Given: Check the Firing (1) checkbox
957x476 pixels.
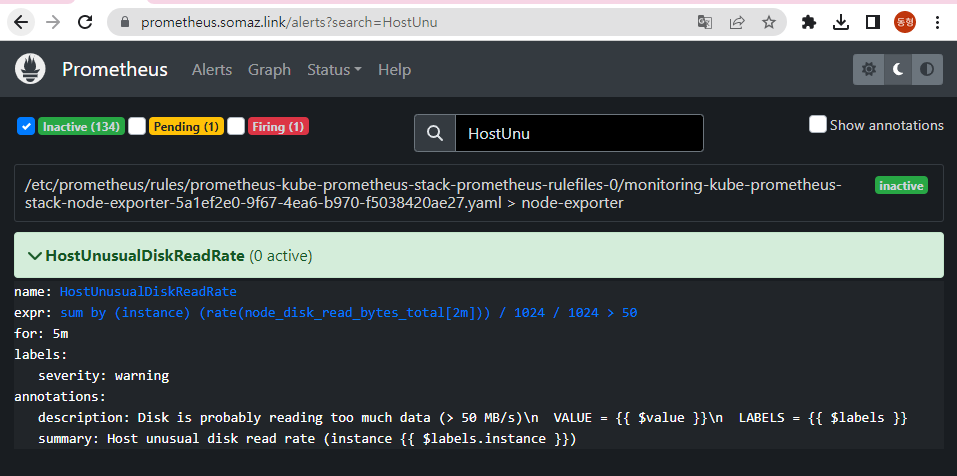Looking at the screenshot, I should (236, 126).
